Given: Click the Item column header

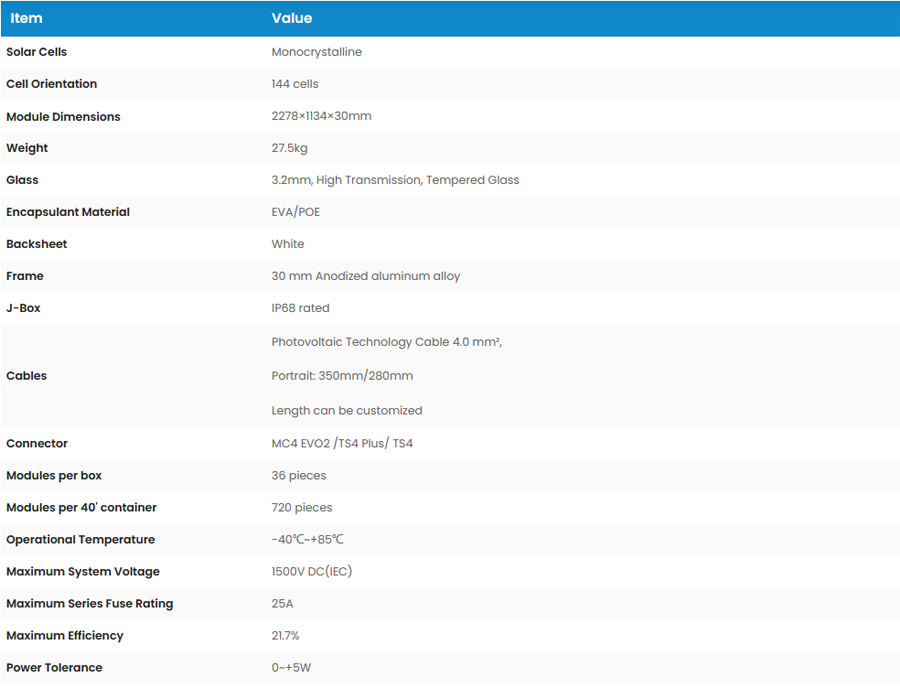Looking at the screenshot, I should (26, 18).
